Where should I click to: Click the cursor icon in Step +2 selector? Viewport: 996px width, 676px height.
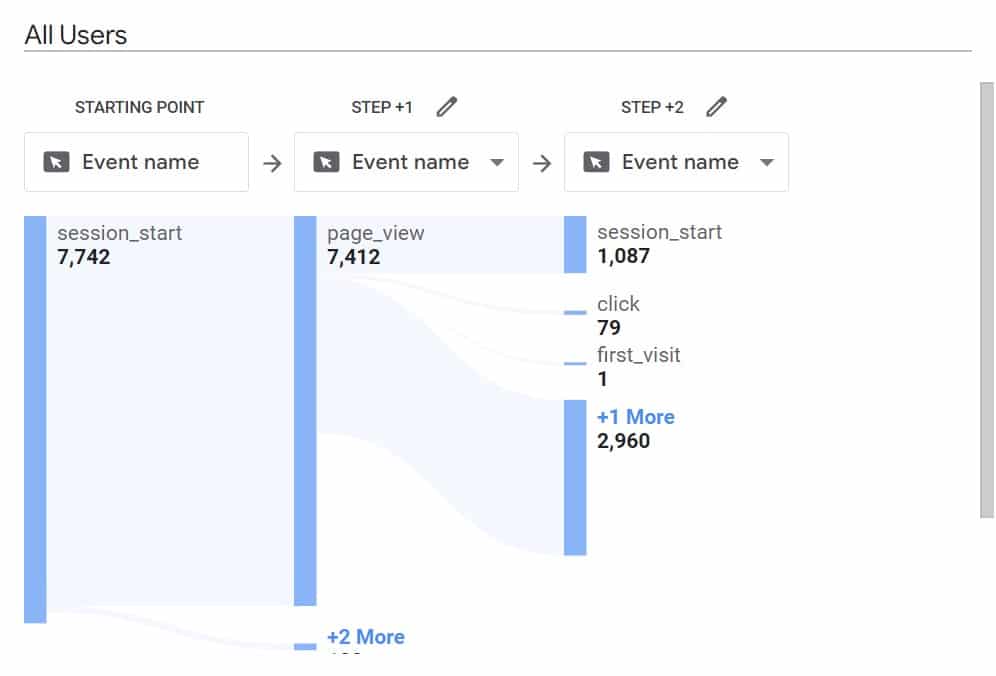pos(597,162)
